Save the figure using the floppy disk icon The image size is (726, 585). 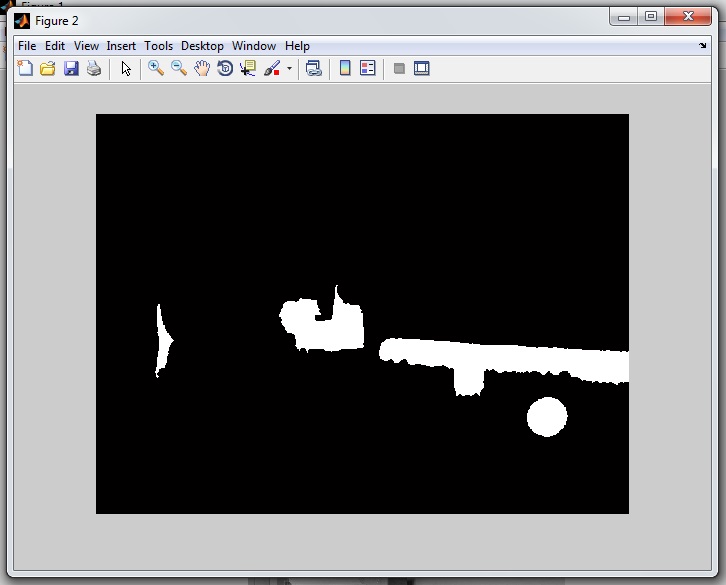[71, 69]
